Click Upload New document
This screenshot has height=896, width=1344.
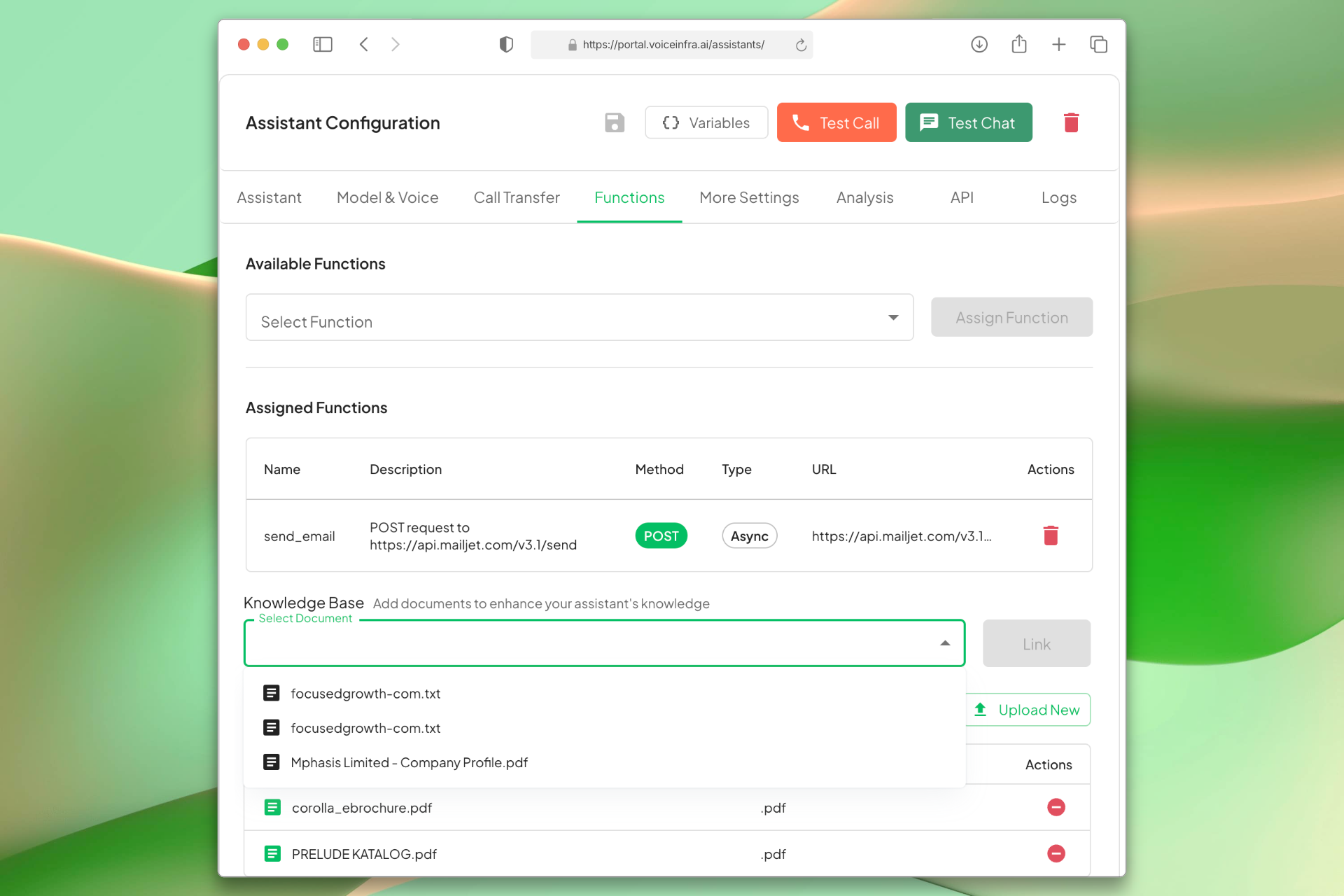1027,710
